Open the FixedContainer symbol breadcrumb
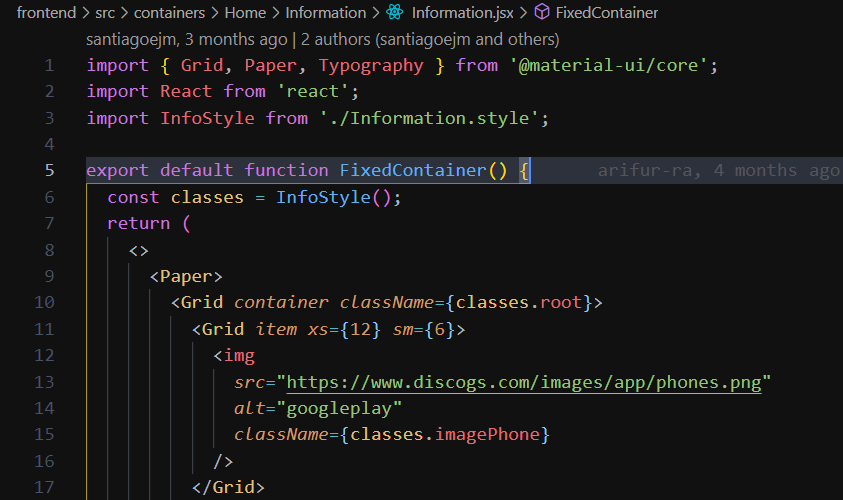 (x=606, y=12)
